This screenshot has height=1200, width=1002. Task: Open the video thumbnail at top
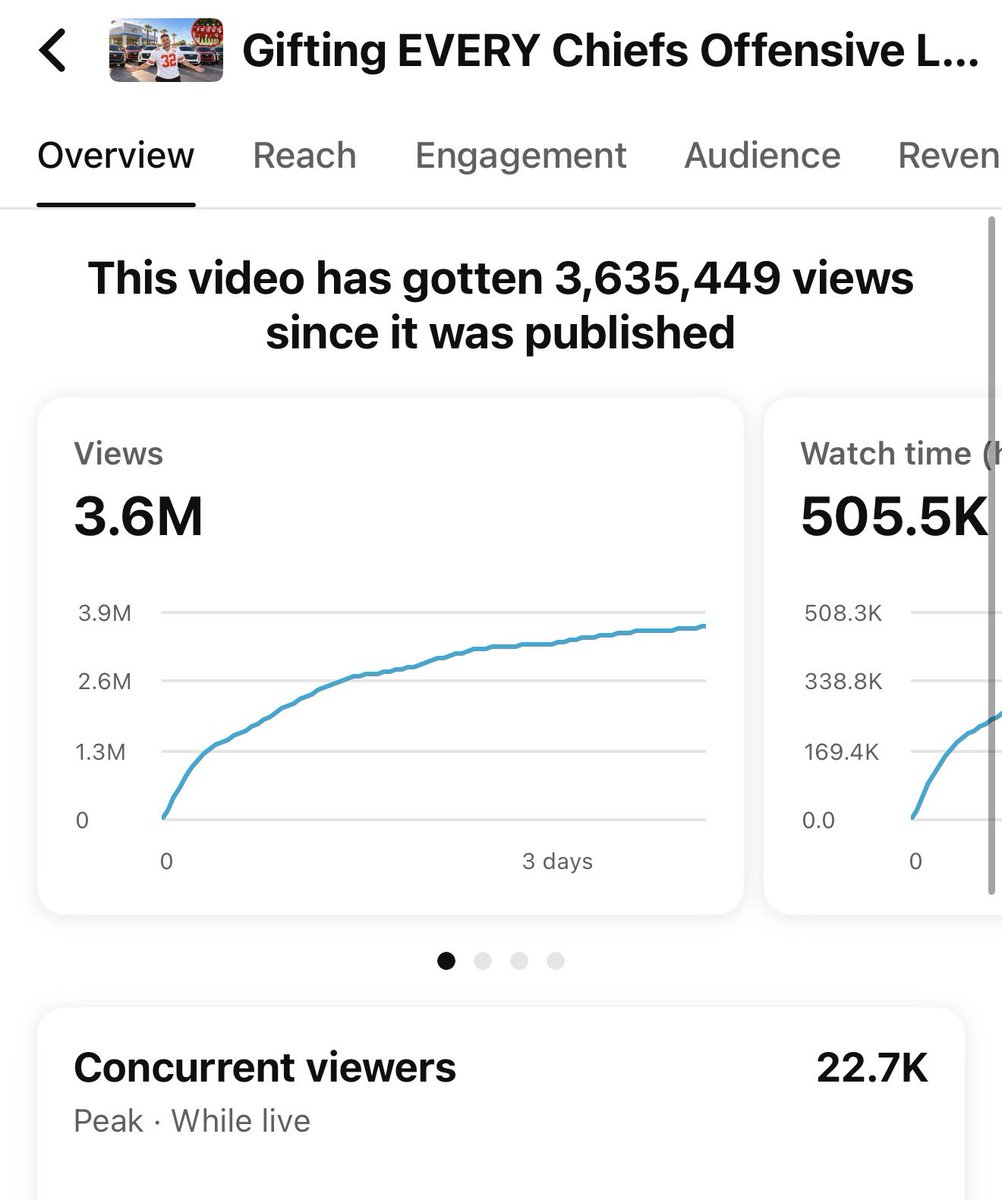pos(166,51)
